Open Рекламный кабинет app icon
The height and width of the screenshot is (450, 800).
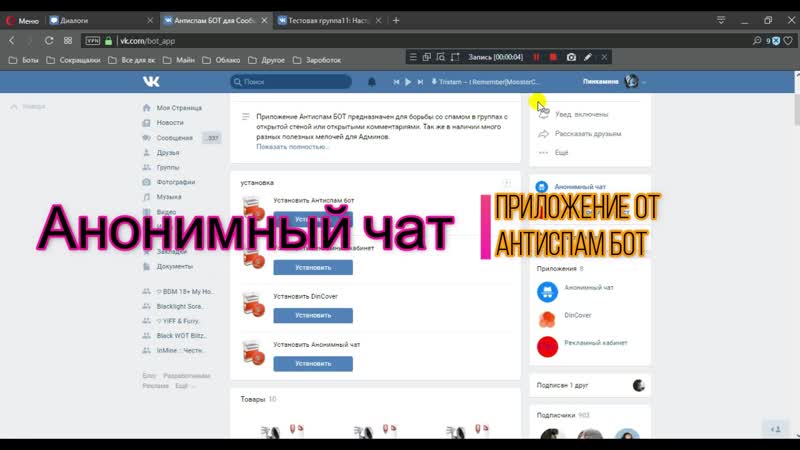(547, 347)
